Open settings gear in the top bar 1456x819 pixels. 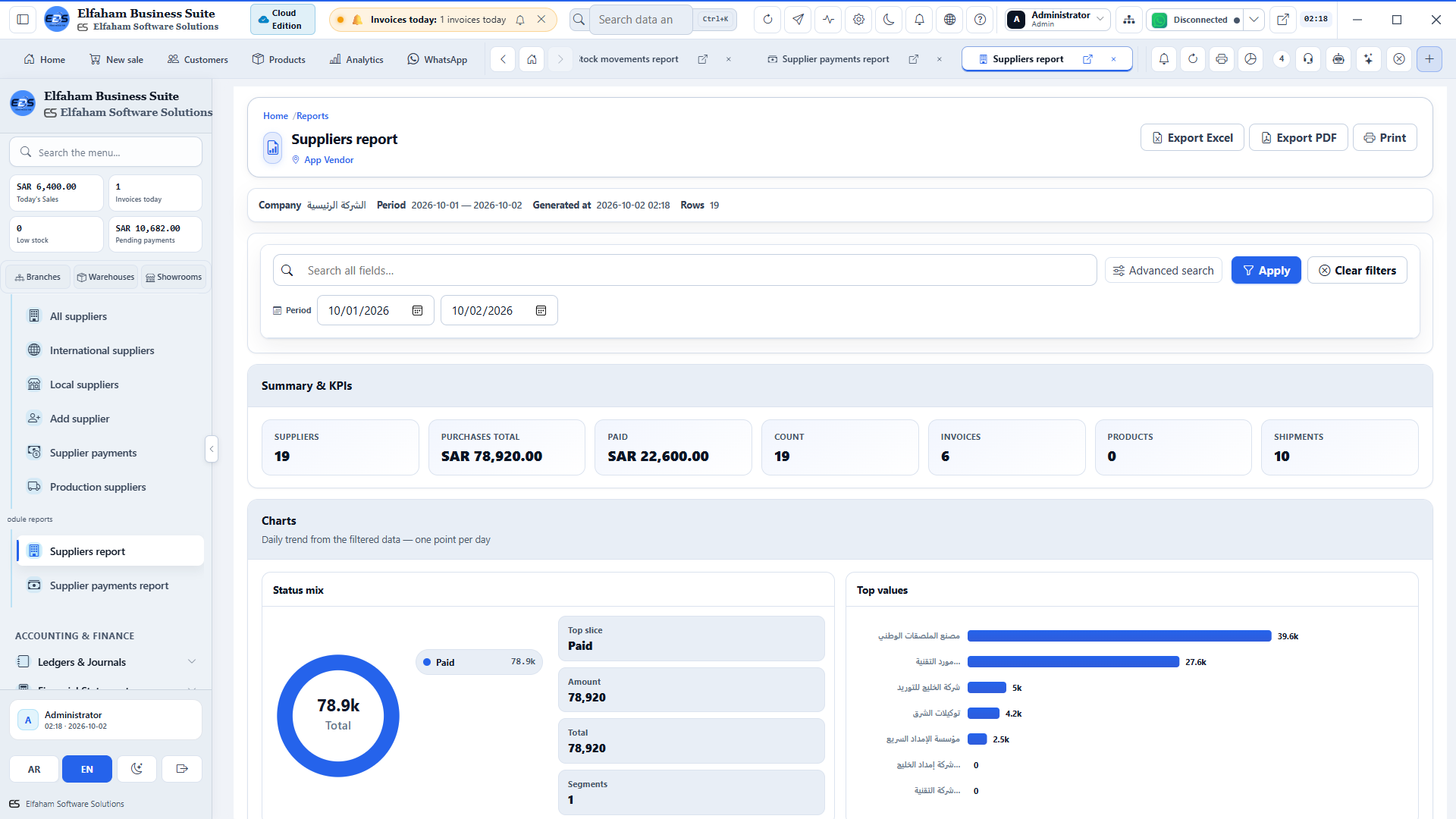tap(858, 20)
